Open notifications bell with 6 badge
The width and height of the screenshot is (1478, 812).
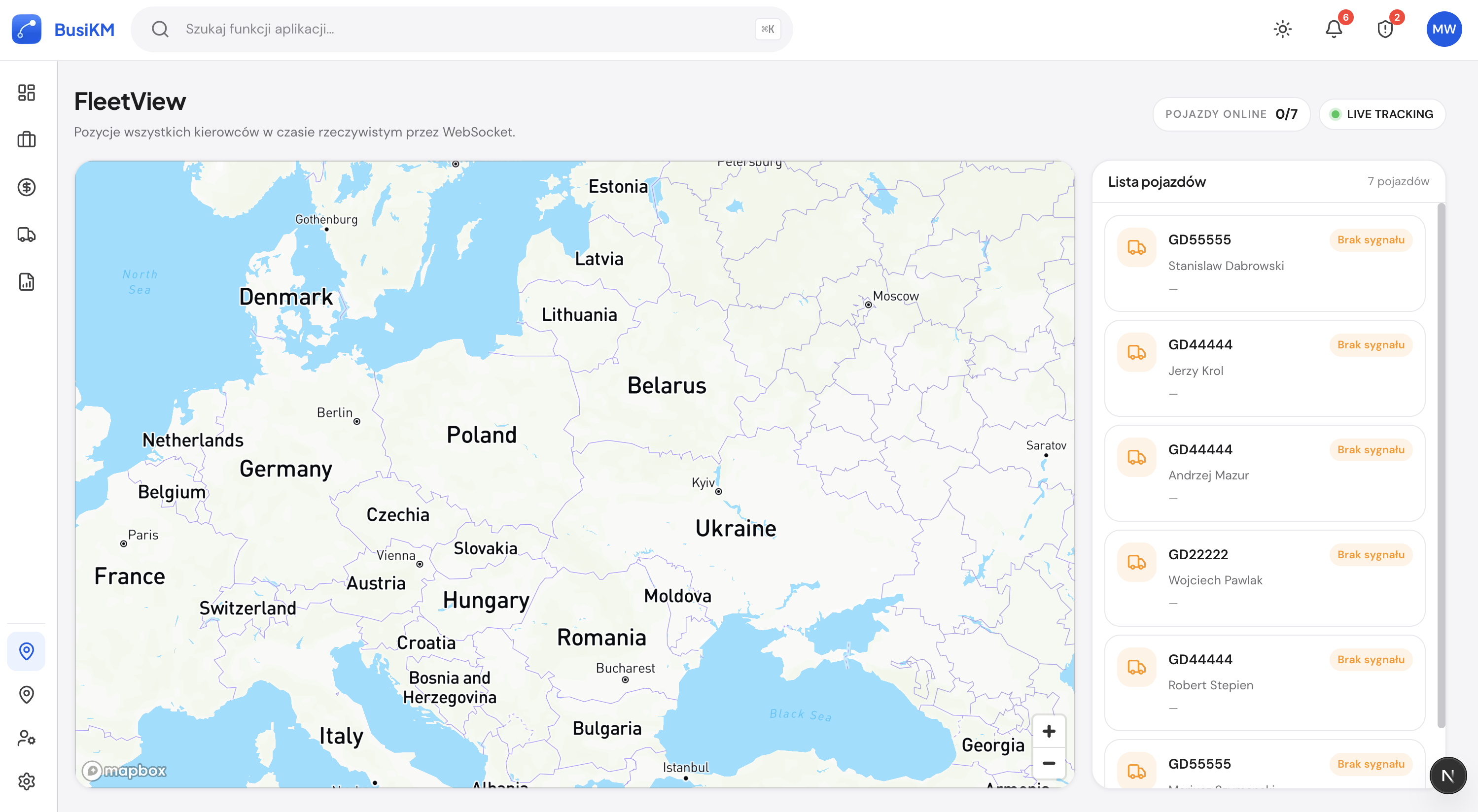(x=1334, y=29)
